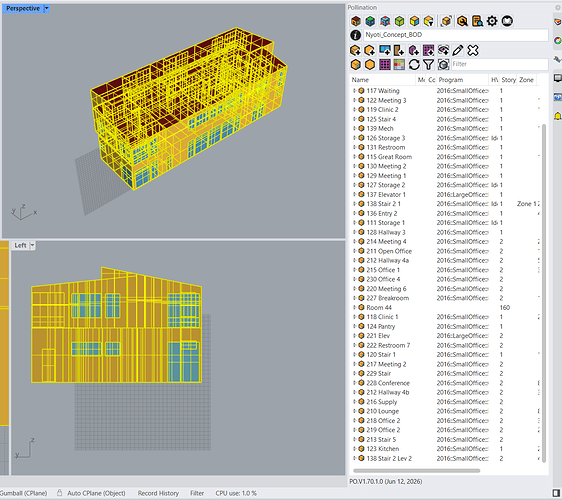562x500 pixels.
Task: Open Pollination settings gear
Action: point(492,21)
